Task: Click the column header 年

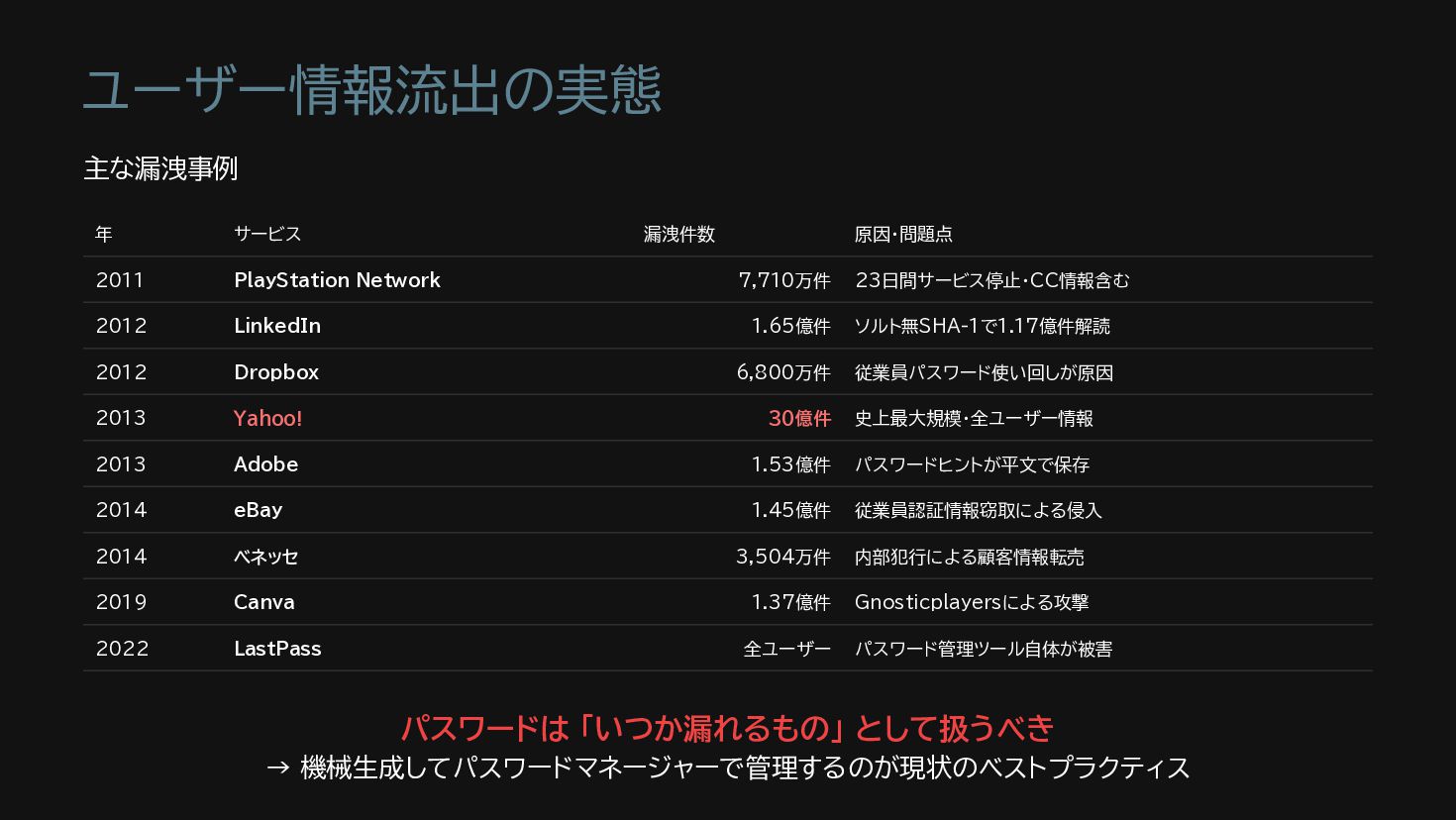Action: click(x=104, y=234)
